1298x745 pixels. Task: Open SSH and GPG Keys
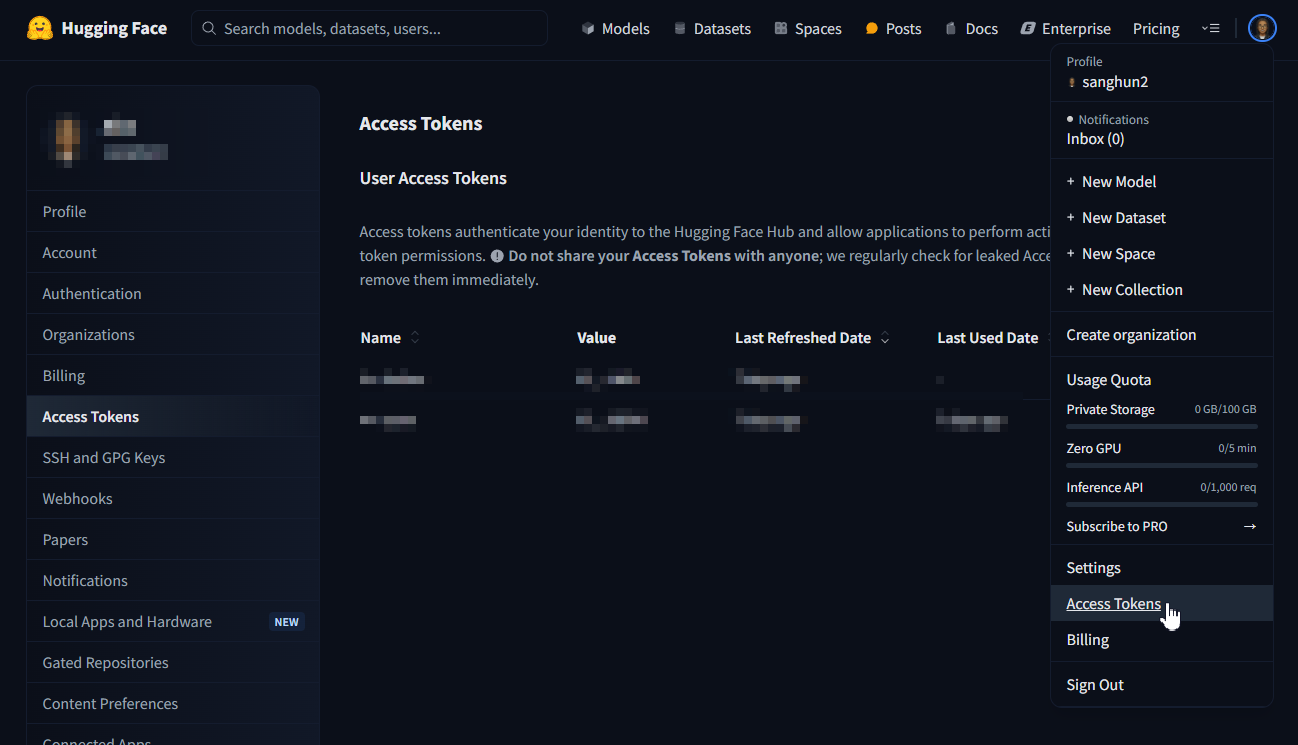(173, 457)
